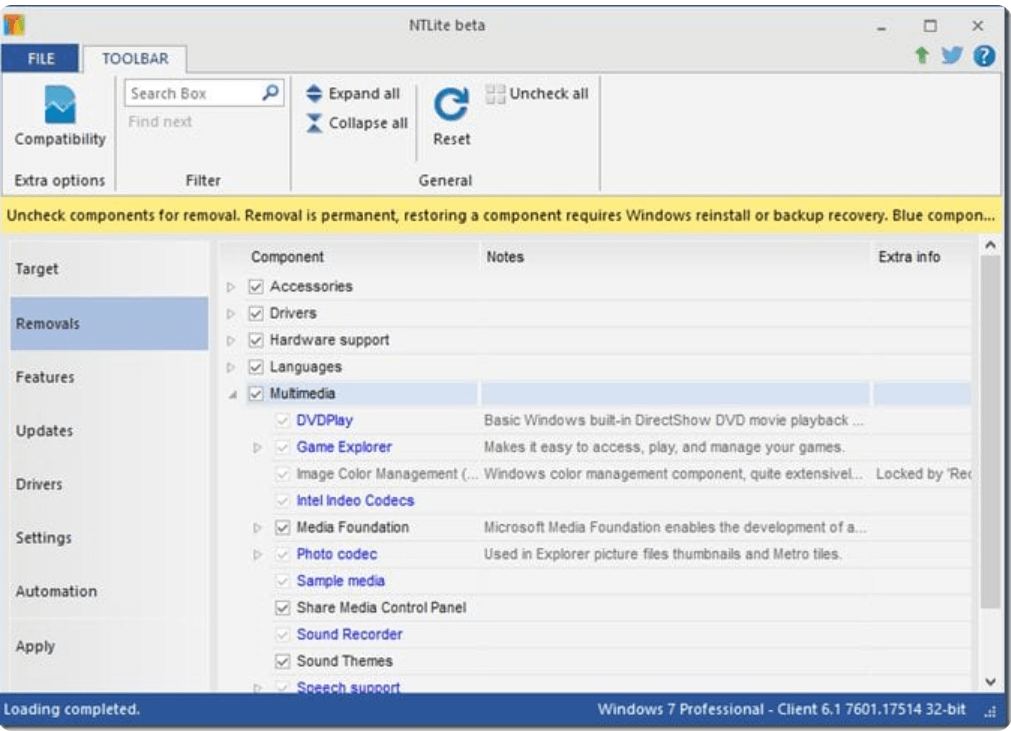The height and width of the screenshot is (731, 1011).
Task: Open the Twitter bird icon
Action: click(952, 57)
